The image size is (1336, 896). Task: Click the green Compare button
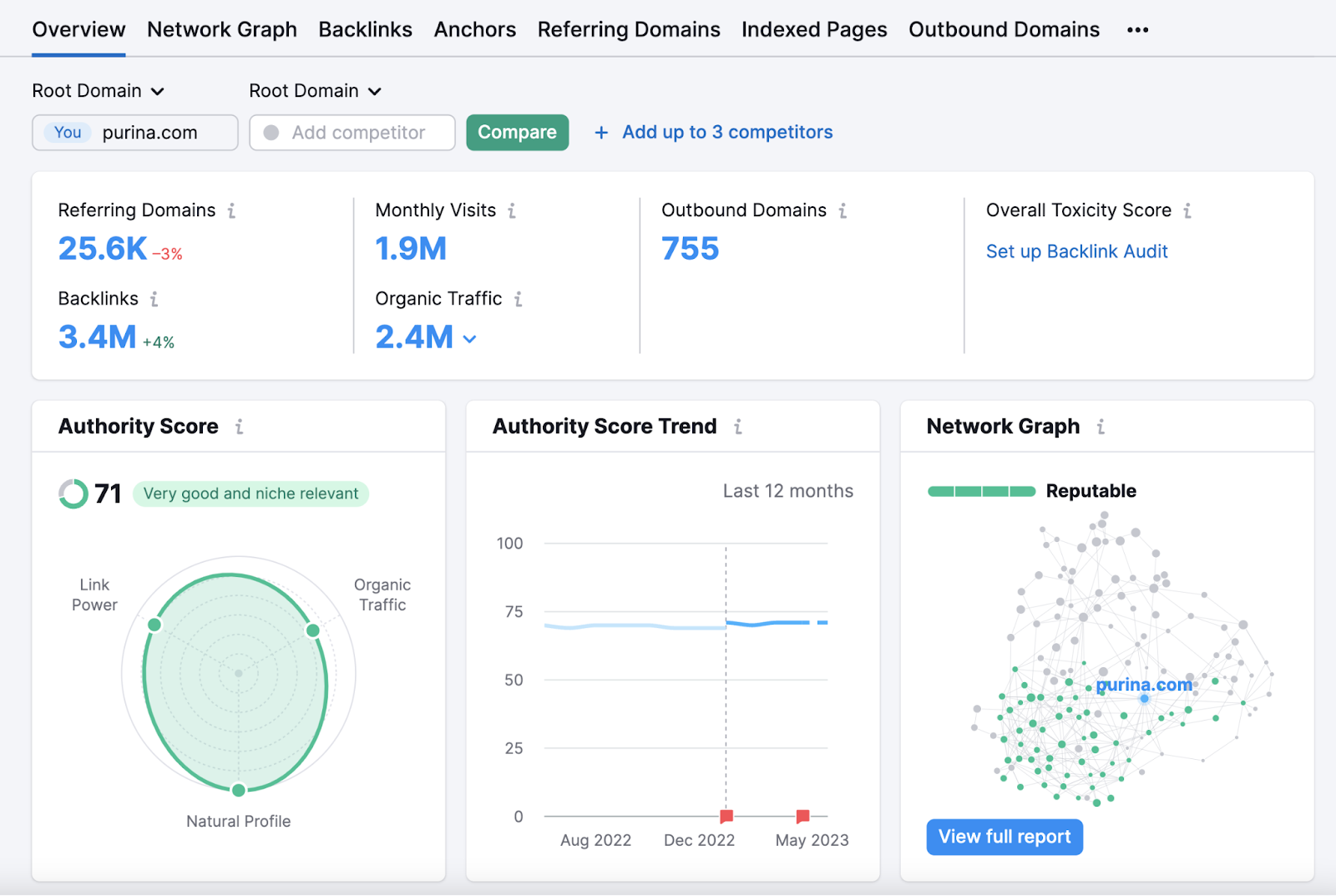pos(518,133)
